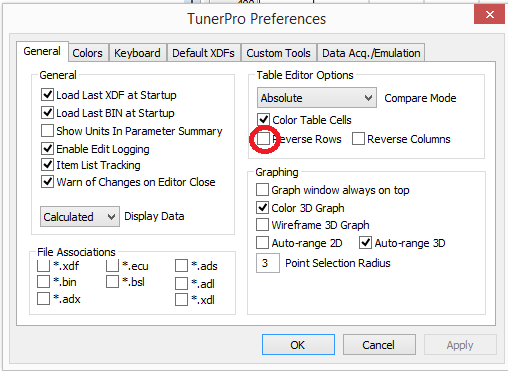Screen dimensions: 514x377
Task: Open the Keyboard tab
Action: (137, 53)
